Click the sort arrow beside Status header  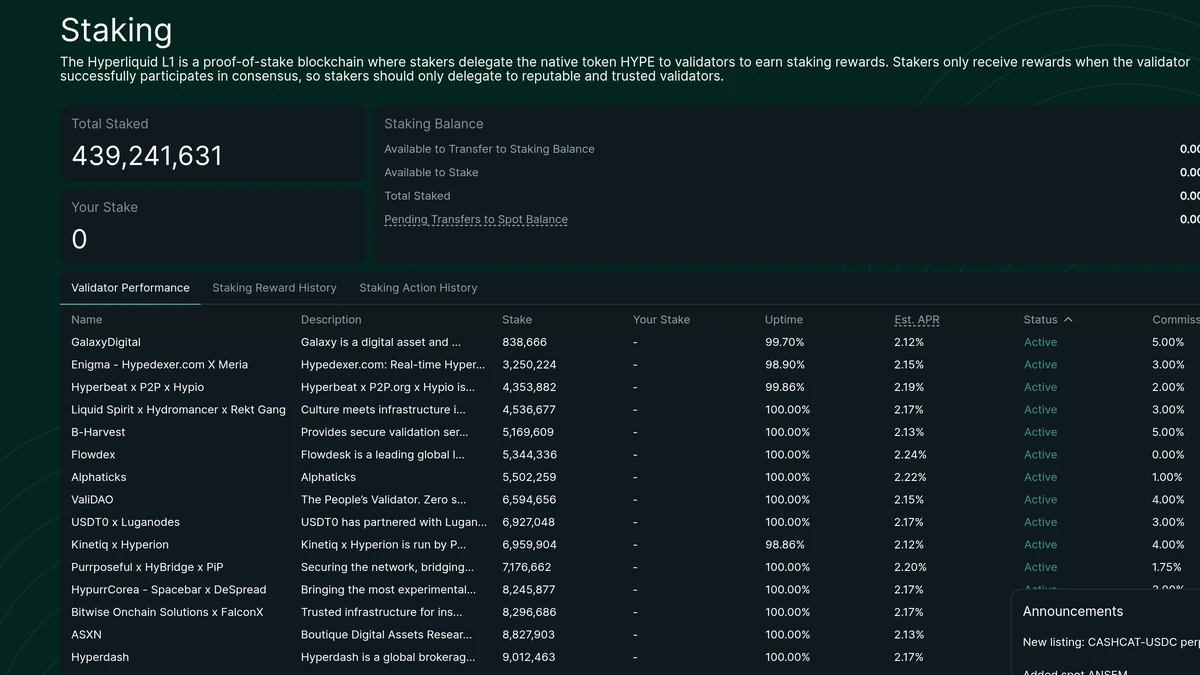(x=1068, y=320)
